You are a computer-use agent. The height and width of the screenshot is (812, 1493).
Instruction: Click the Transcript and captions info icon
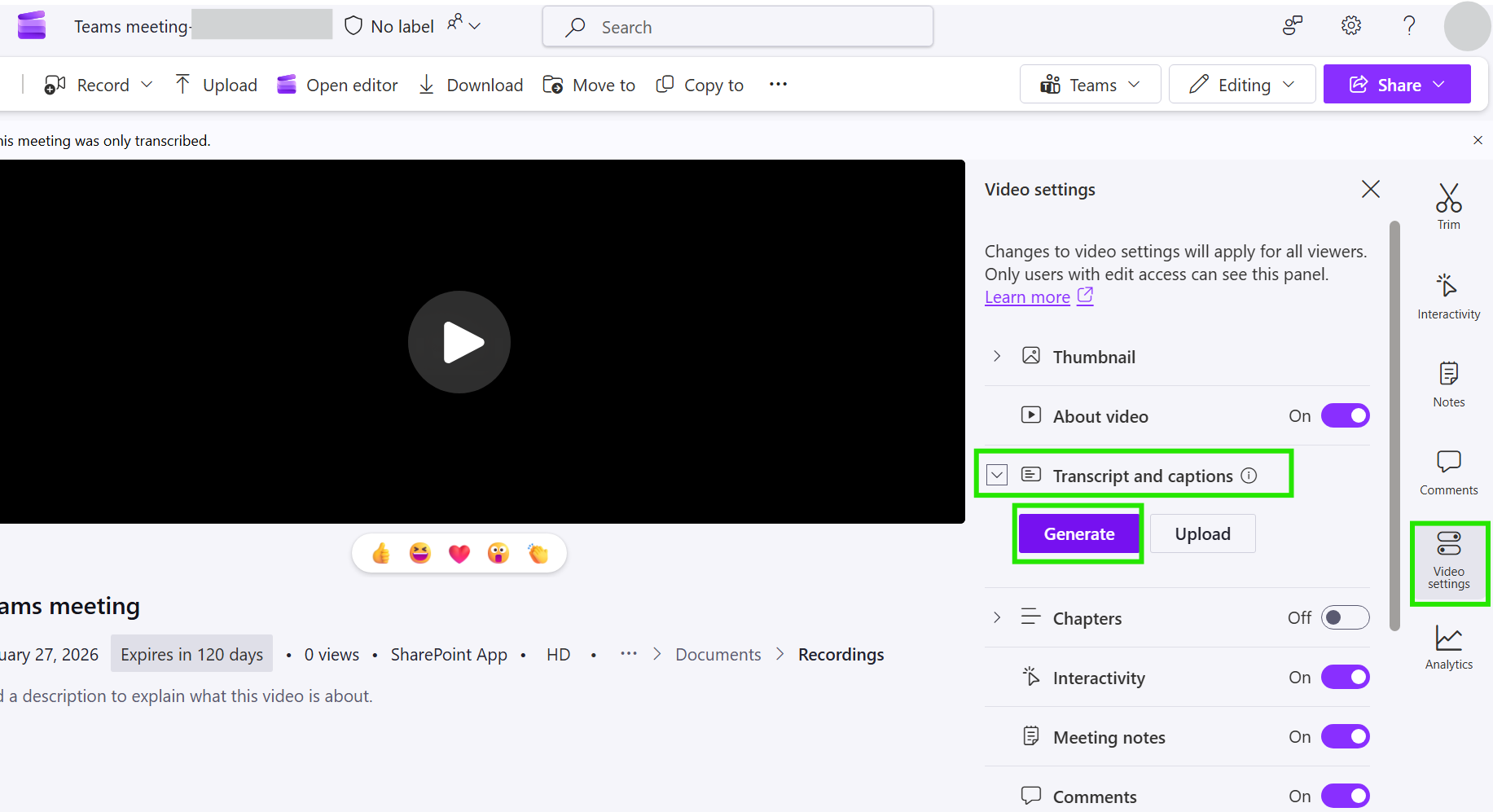(1249, 476)
